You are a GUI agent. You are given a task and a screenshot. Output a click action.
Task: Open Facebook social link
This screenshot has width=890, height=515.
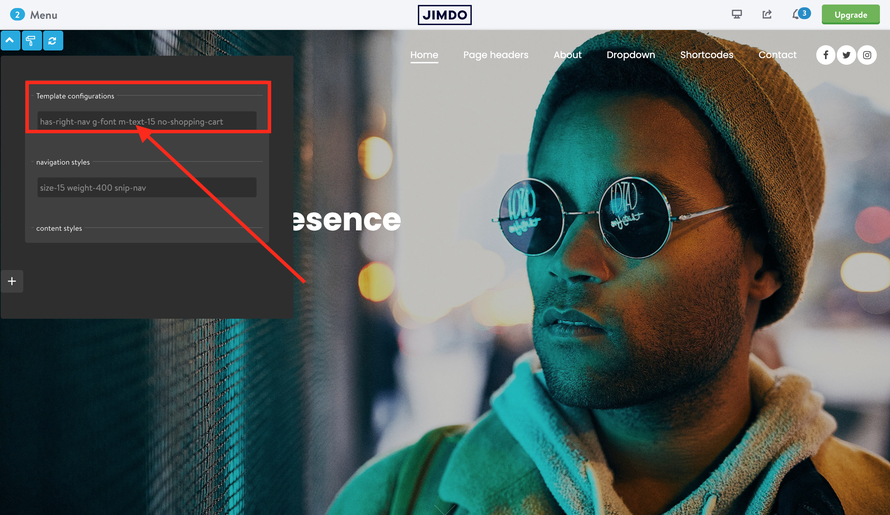[826, 55]
